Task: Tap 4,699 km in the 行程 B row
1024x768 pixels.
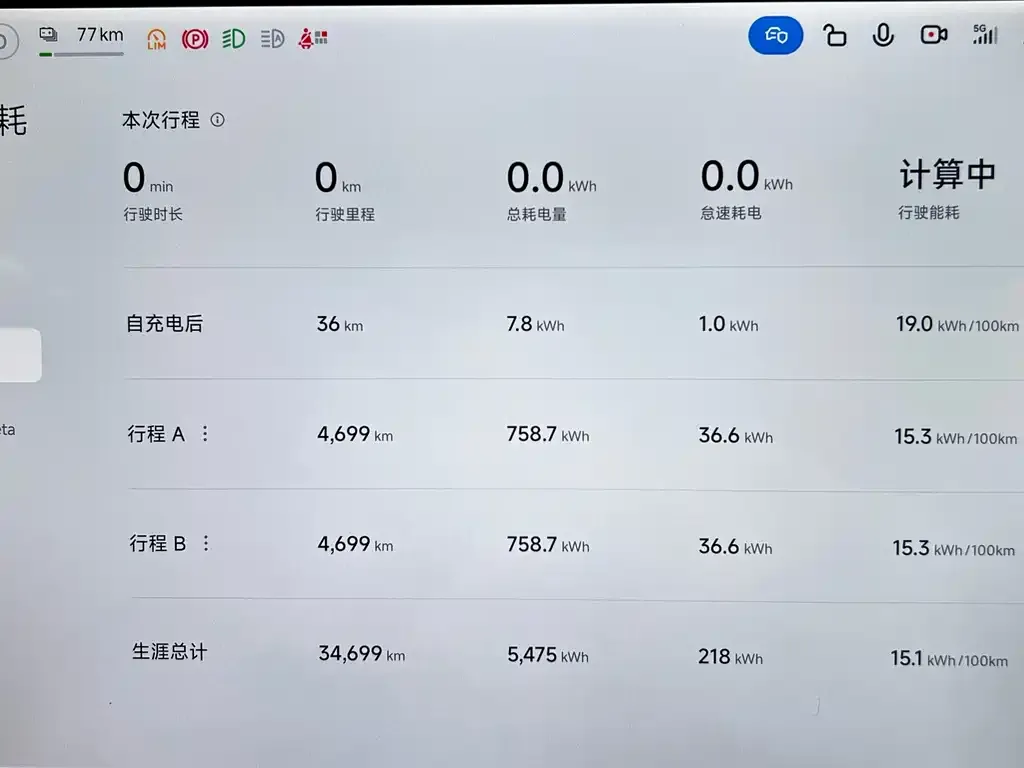Action: tap(355, 544)
